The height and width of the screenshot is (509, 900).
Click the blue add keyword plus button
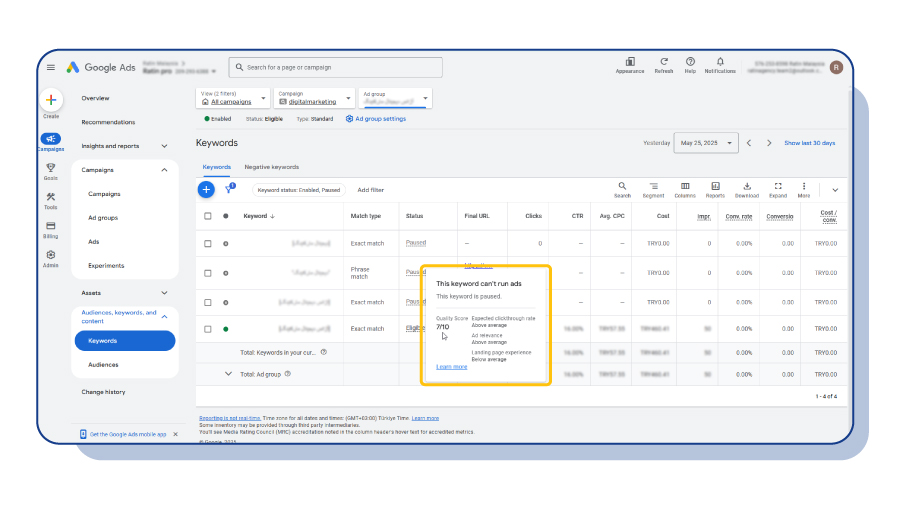click(x=206, y=189)
